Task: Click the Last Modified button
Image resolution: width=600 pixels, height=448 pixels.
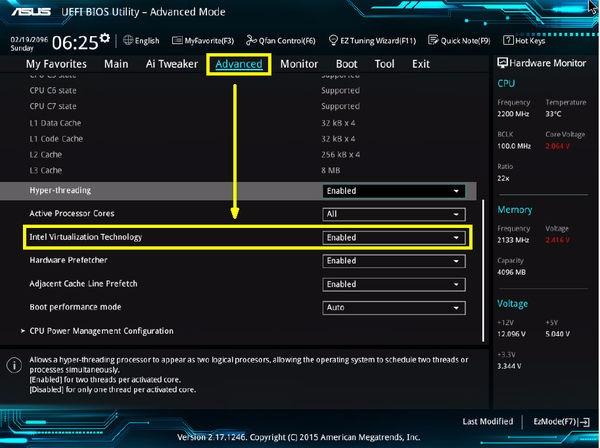Action: point(489,422)
